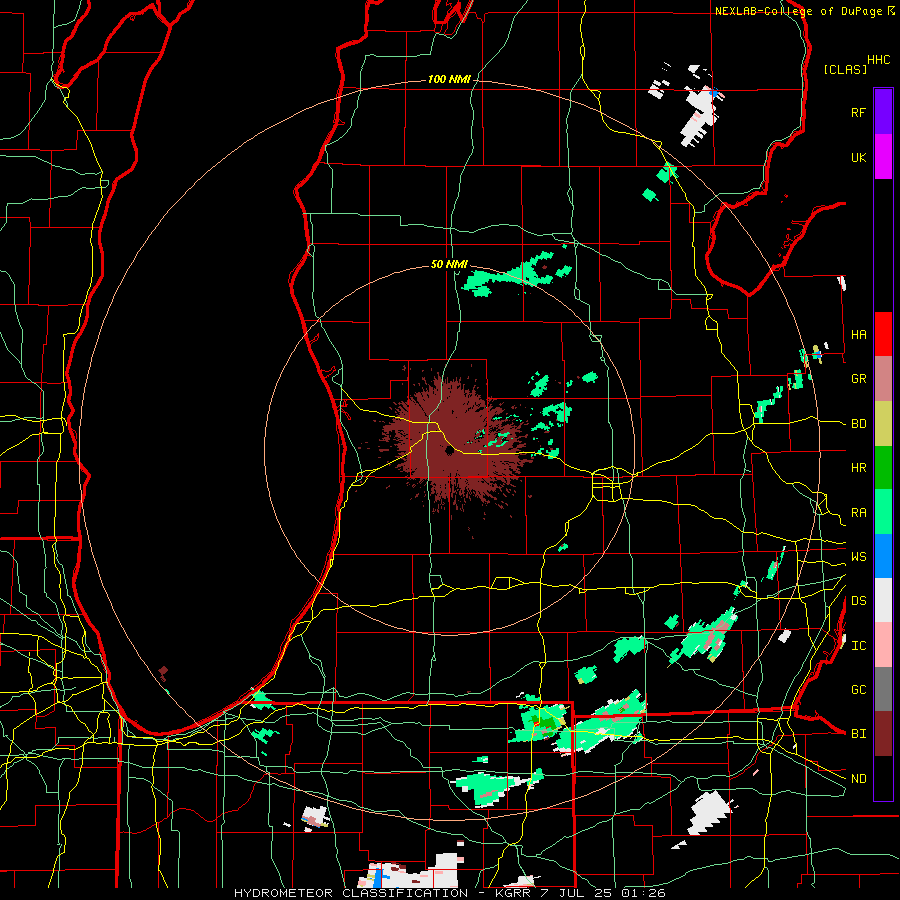Click the Hydrometeor Classification KGRR title caption
This screenshot has height=900, width=900.
click(449, 893)
